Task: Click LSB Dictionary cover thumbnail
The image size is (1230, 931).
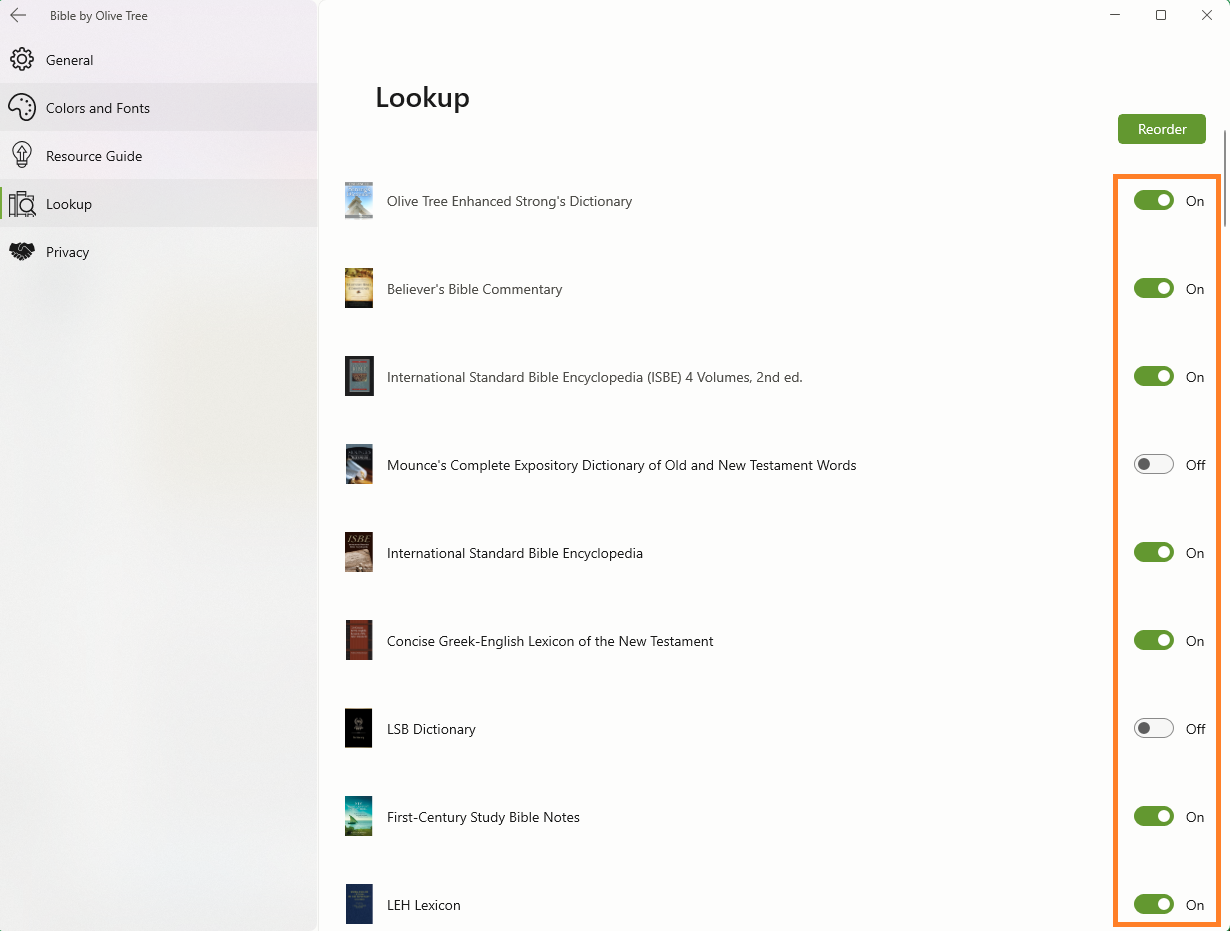Action: coord(359,728)
